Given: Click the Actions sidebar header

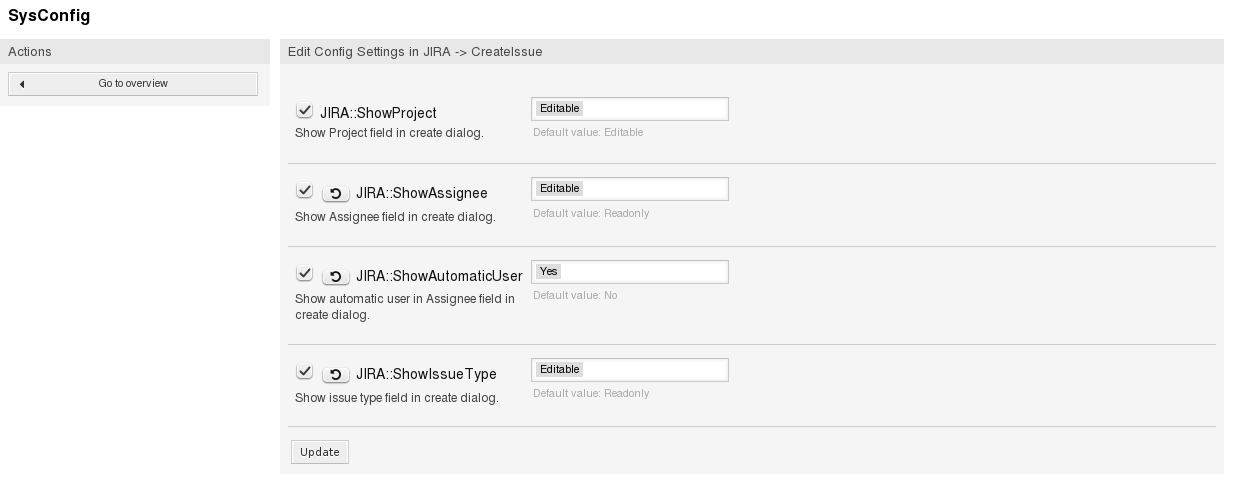Looking at the screenshot, I should [30, 52].
